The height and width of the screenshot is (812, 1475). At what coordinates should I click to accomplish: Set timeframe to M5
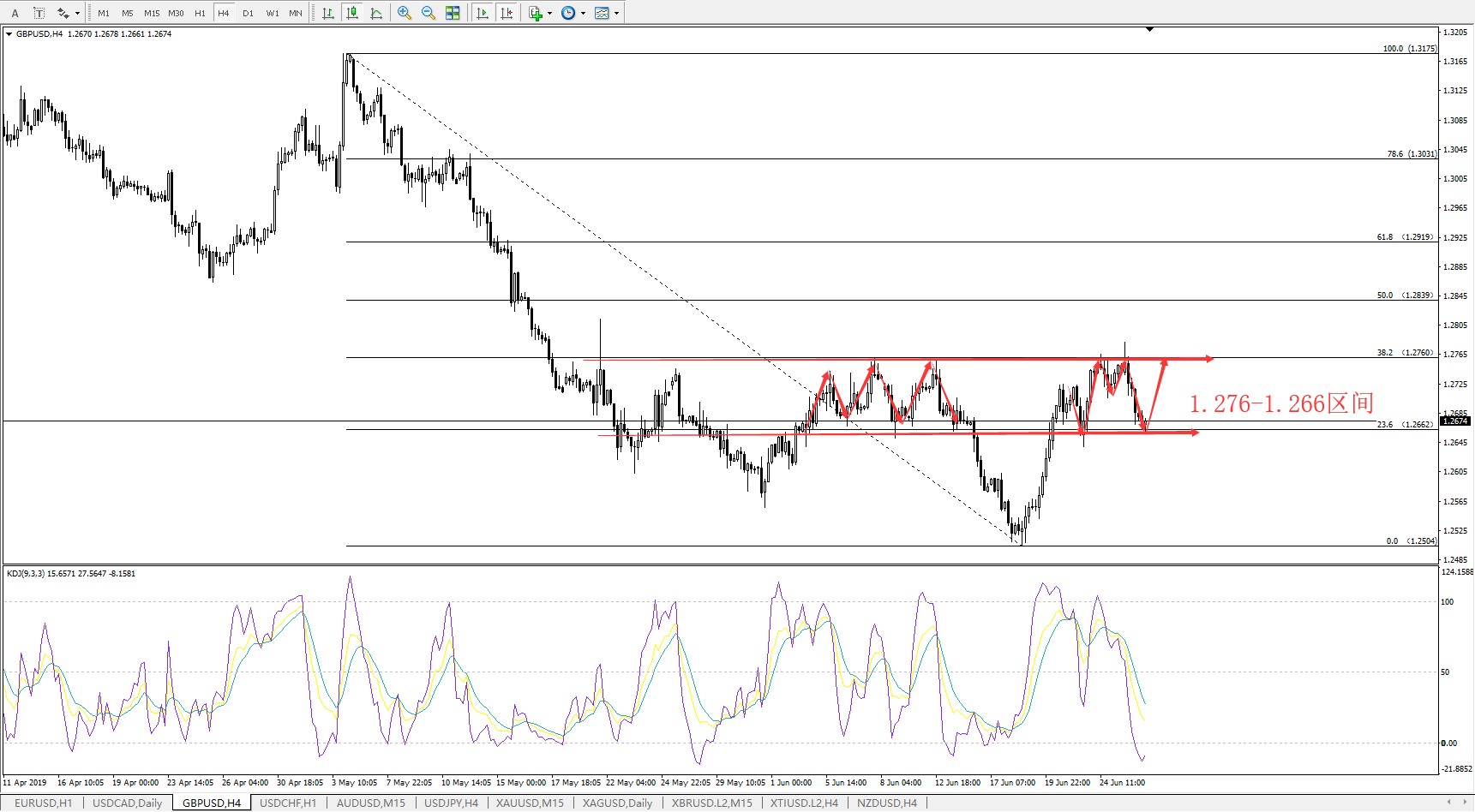click(x=128, y=13)
